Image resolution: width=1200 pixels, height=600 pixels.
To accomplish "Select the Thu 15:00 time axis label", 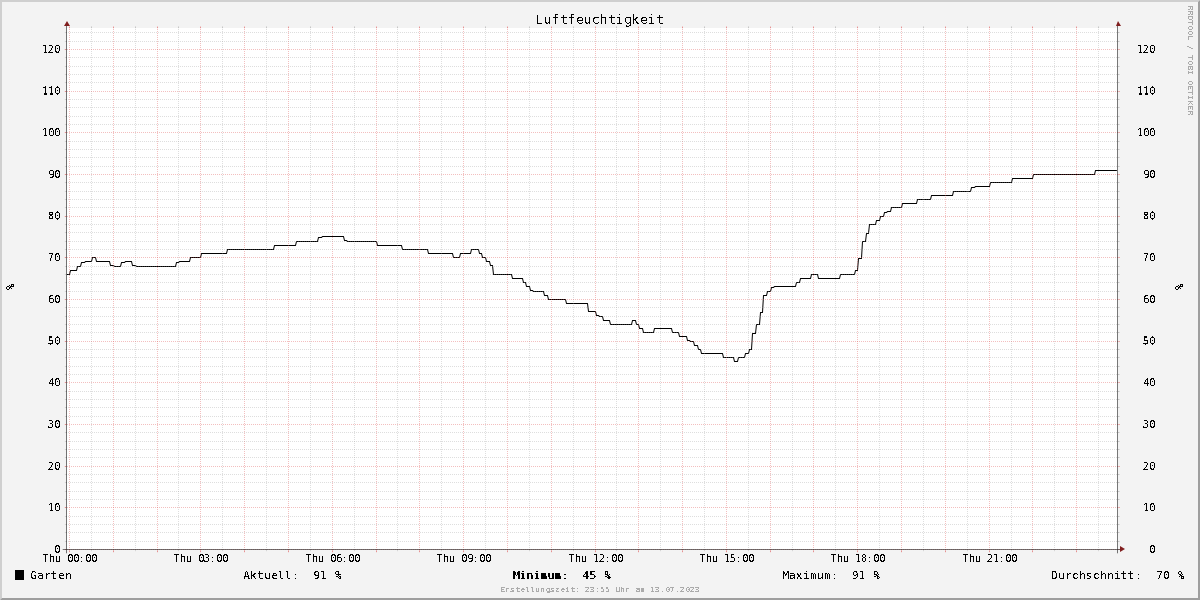I will [x=727, y=558].
